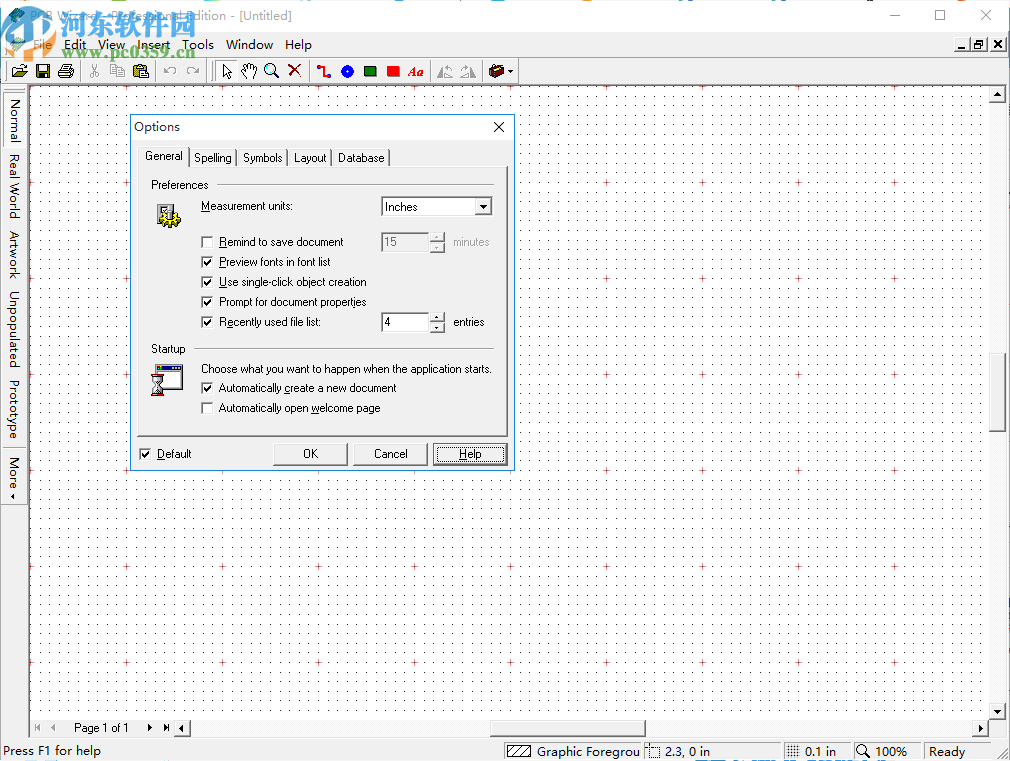Select the red track routing tool
Screen dimensions: 1010x761
(323, 71)
